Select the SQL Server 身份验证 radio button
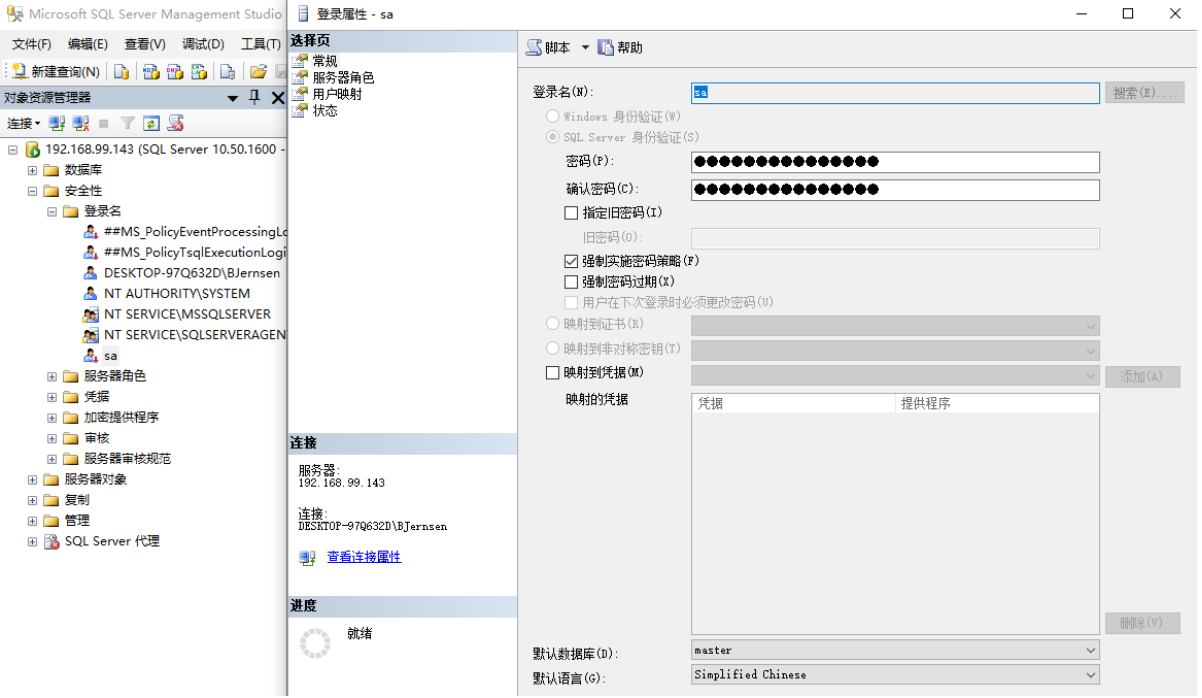 pyautogui.click(x=552, y=137)
